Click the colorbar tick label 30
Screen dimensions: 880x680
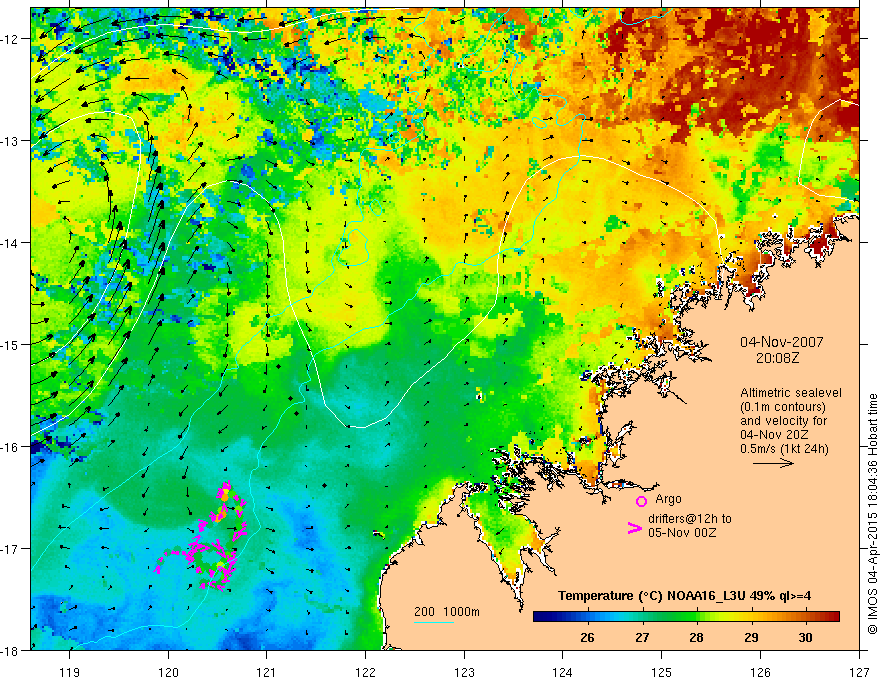(x=805, y=637)
